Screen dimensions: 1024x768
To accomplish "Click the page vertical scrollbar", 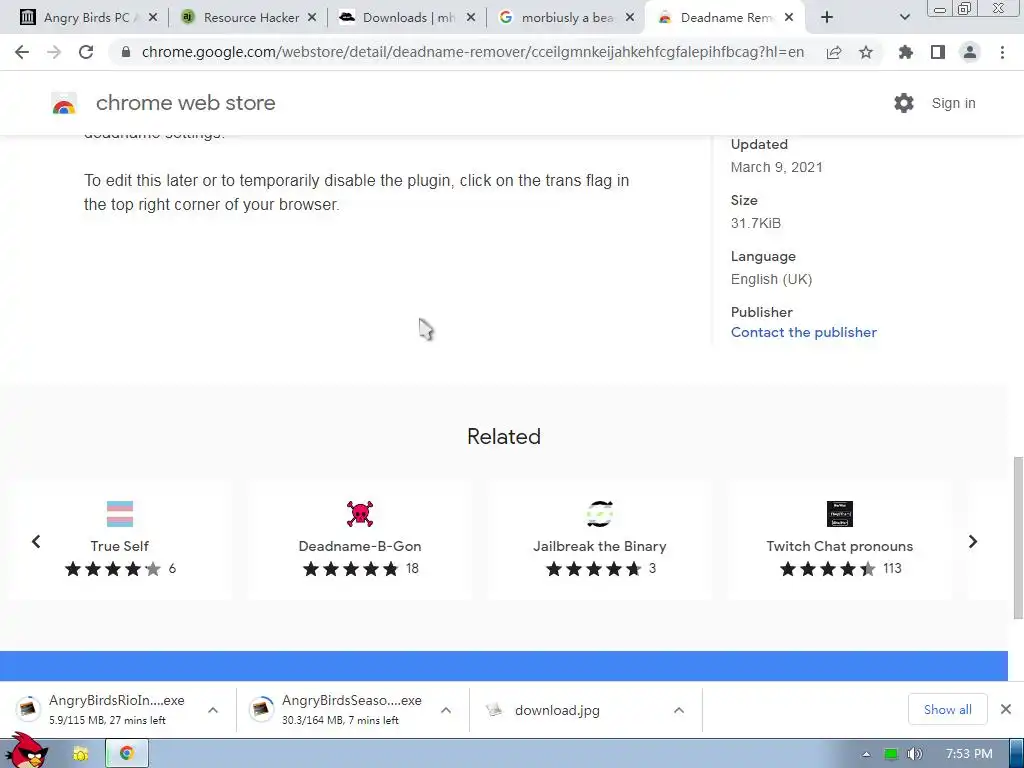I will (x=1017, y=537).
